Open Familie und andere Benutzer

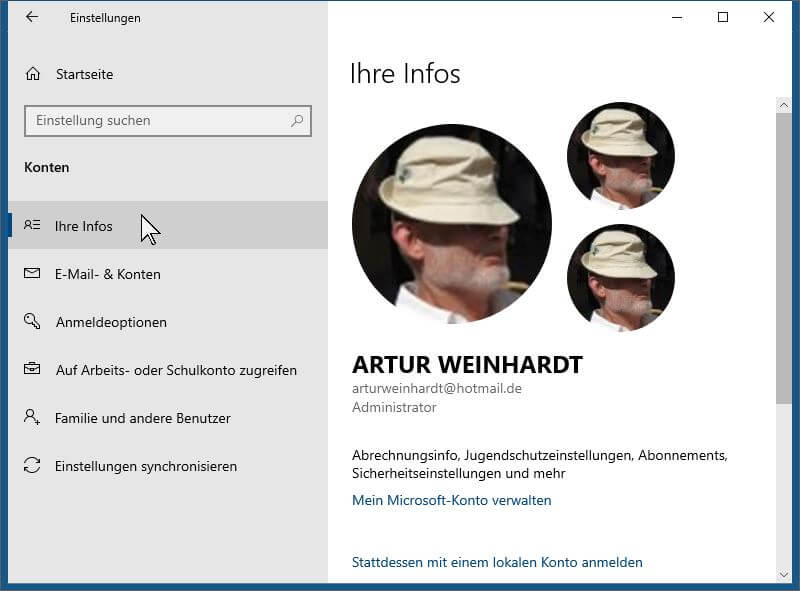[167, 417]
